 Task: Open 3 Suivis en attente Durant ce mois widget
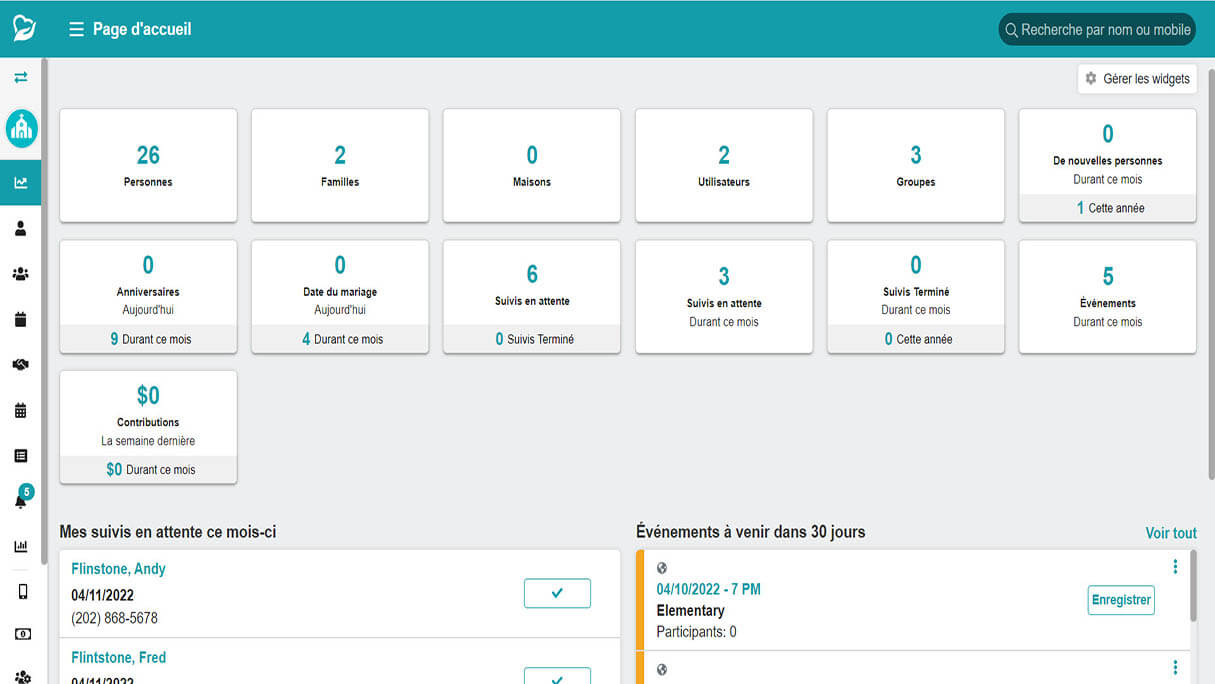[724, 296]
